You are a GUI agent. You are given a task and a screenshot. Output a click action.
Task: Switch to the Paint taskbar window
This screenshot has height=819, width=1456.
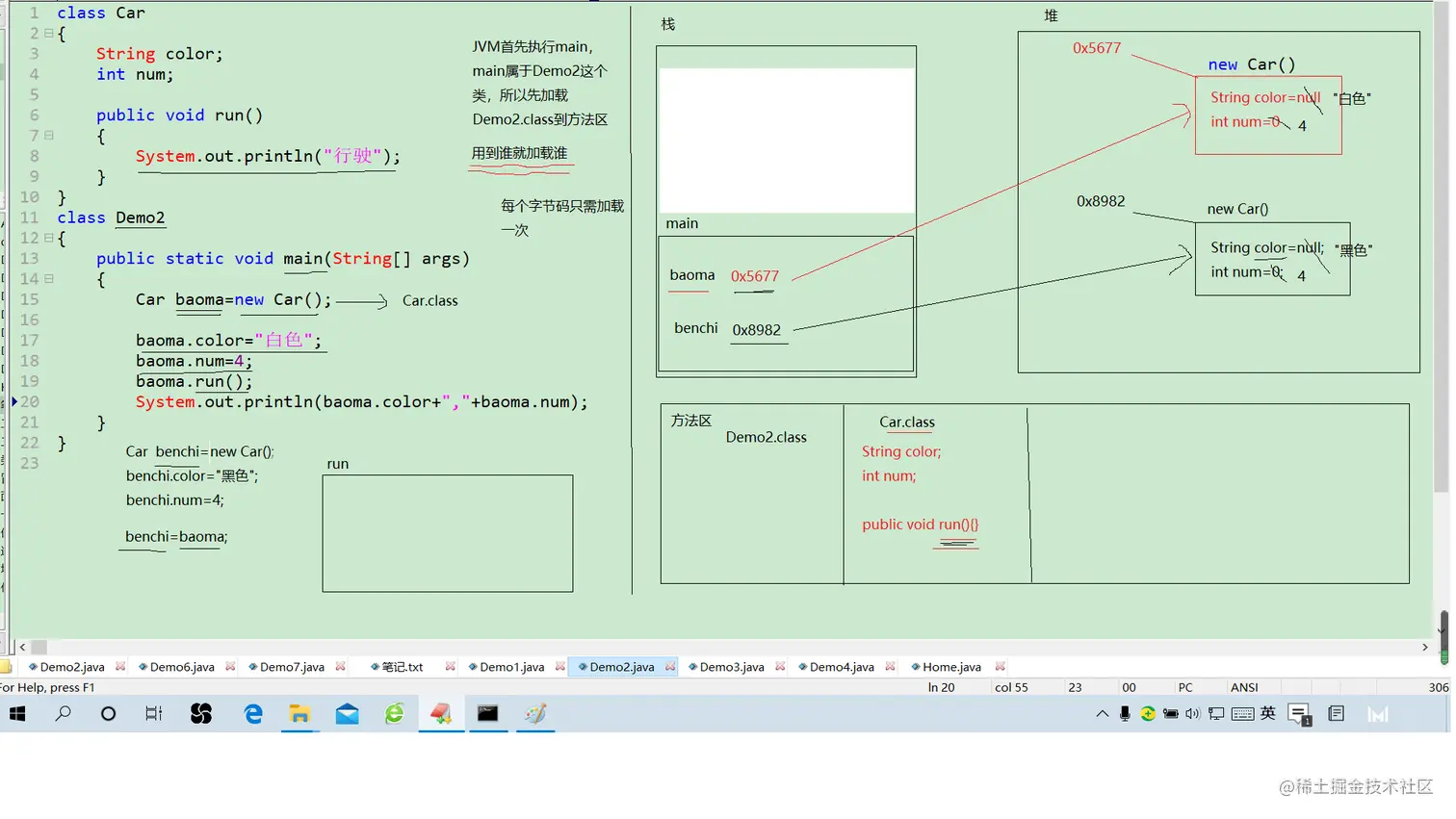[535, 714]
